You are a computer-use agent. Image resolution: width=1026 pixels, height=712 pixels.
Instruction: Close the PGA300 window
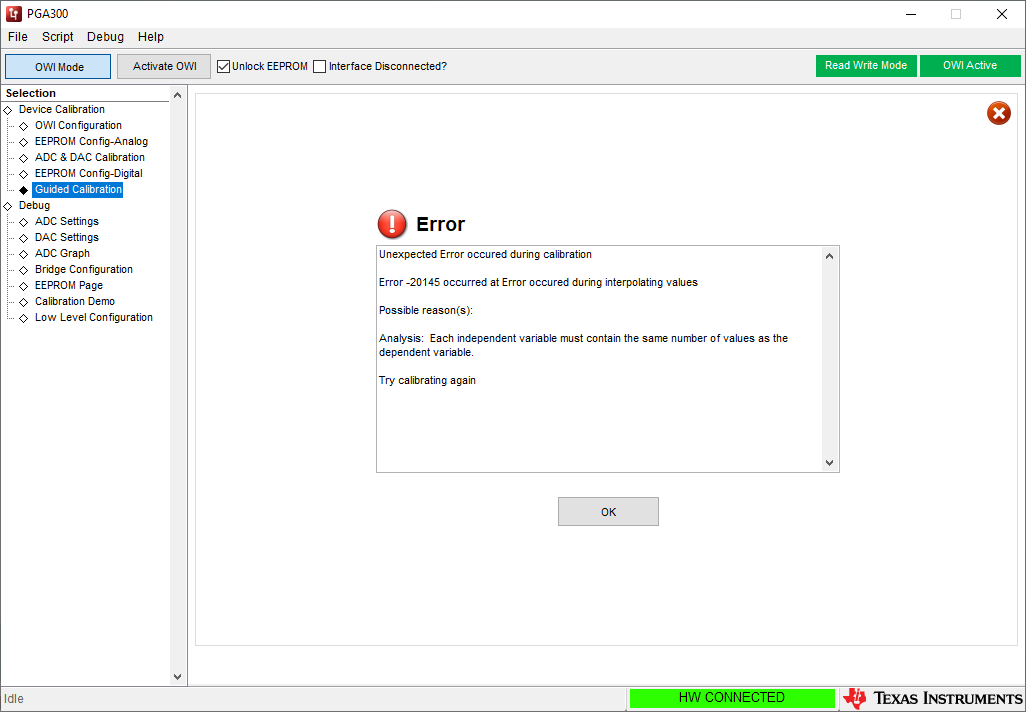click(x=1001, y=14)
